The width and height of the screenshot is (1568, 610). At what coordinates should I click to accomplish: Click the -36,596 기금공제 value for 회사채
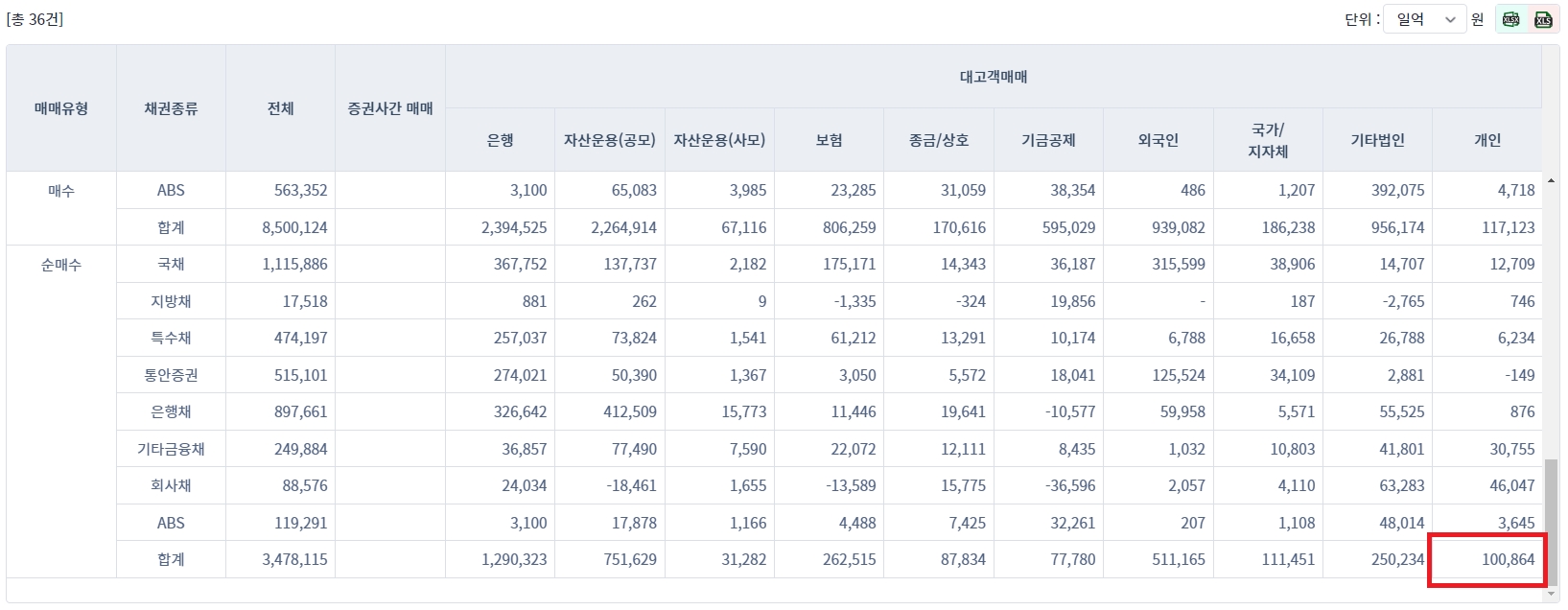[1070, 485]
